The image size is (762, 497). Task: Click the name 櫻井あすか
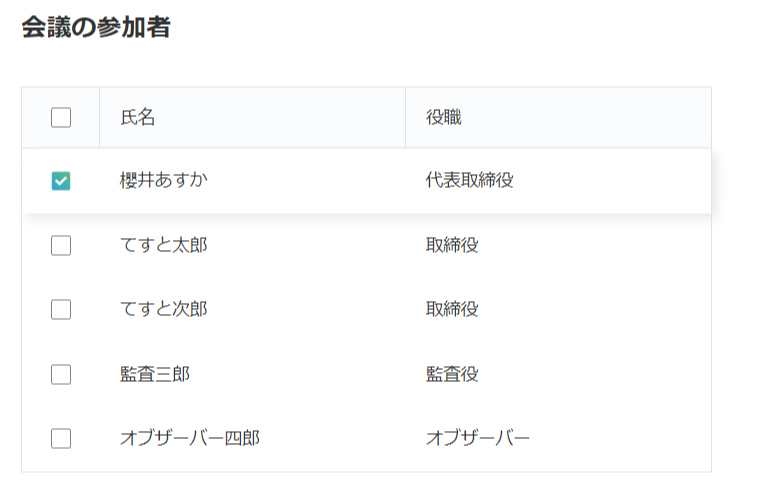pyautogui.click(x=164, y=181)
